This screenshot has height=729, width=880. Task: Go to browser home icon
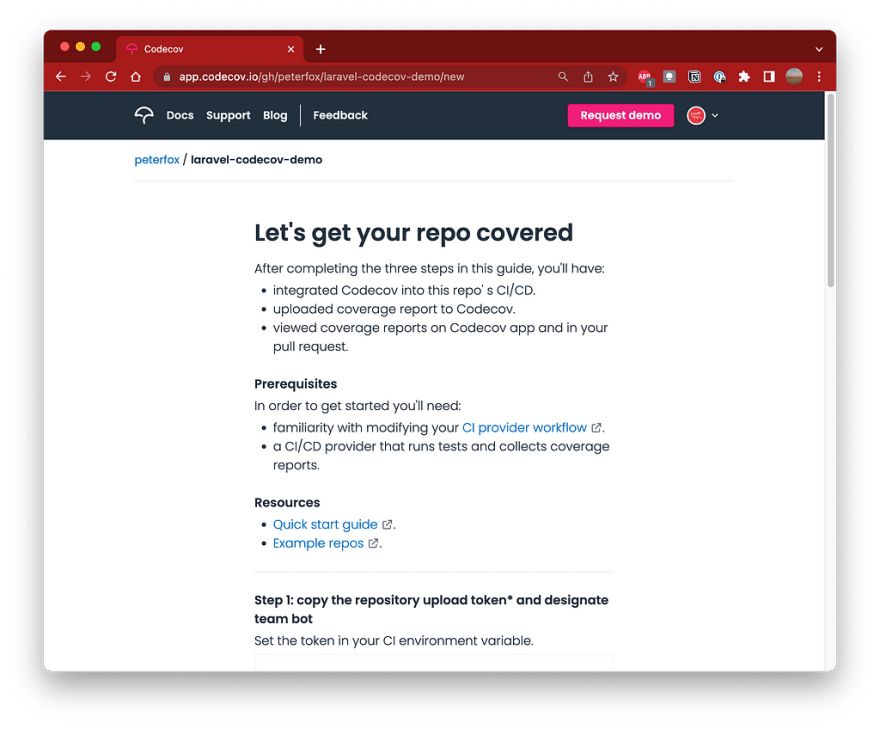coord(136,77)
